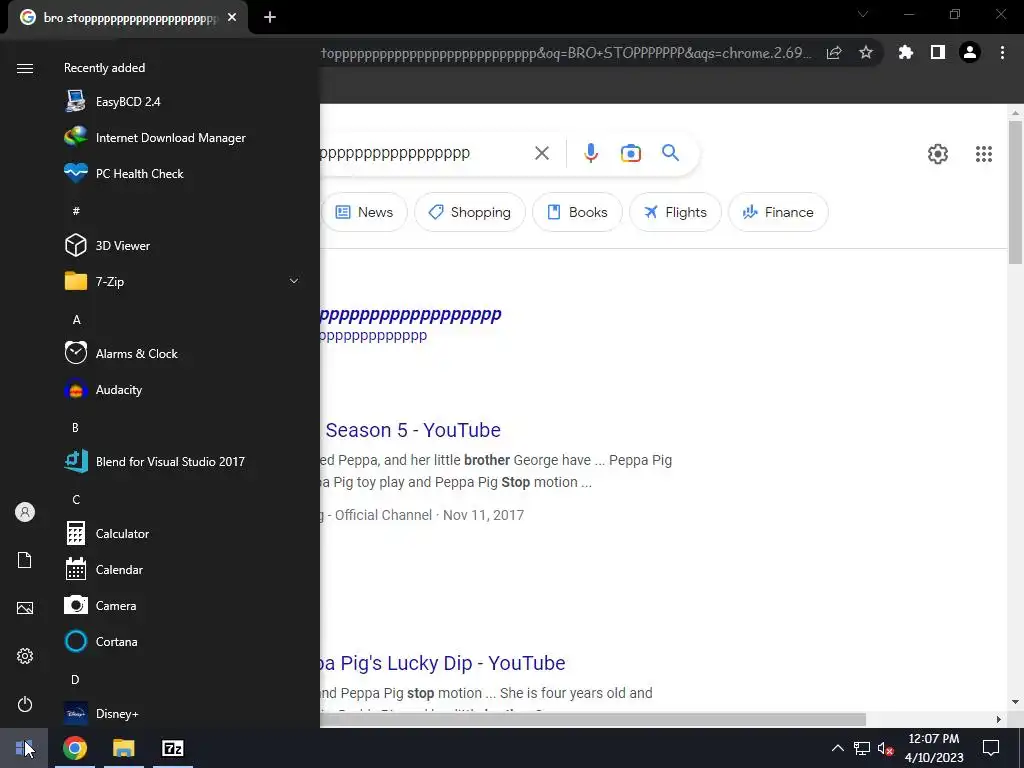Click the italic pppppp suggested search link
This screenshot has height=768, width=1024.
tap(411, 315)
